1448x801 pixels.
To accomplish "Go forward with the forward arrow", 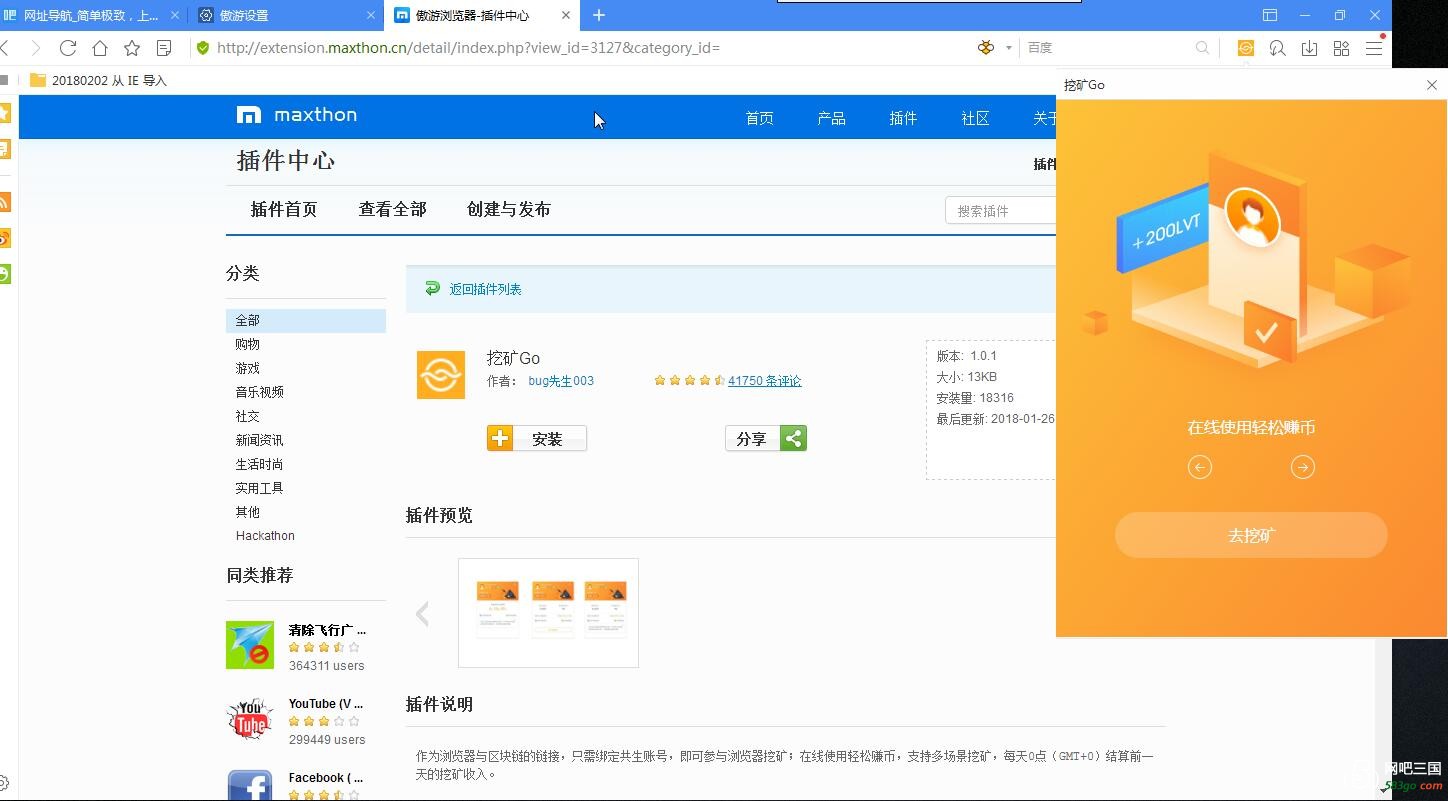I will click(x=36, y=48).
